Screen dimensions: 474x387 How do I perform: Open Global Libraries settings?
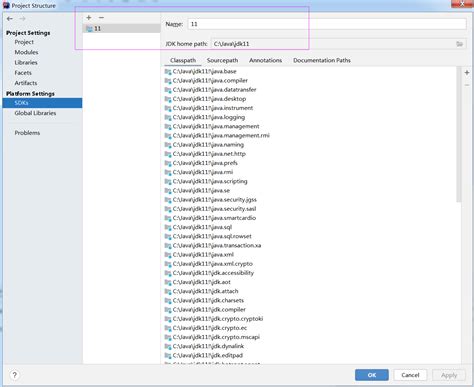(x=35, y=113)
